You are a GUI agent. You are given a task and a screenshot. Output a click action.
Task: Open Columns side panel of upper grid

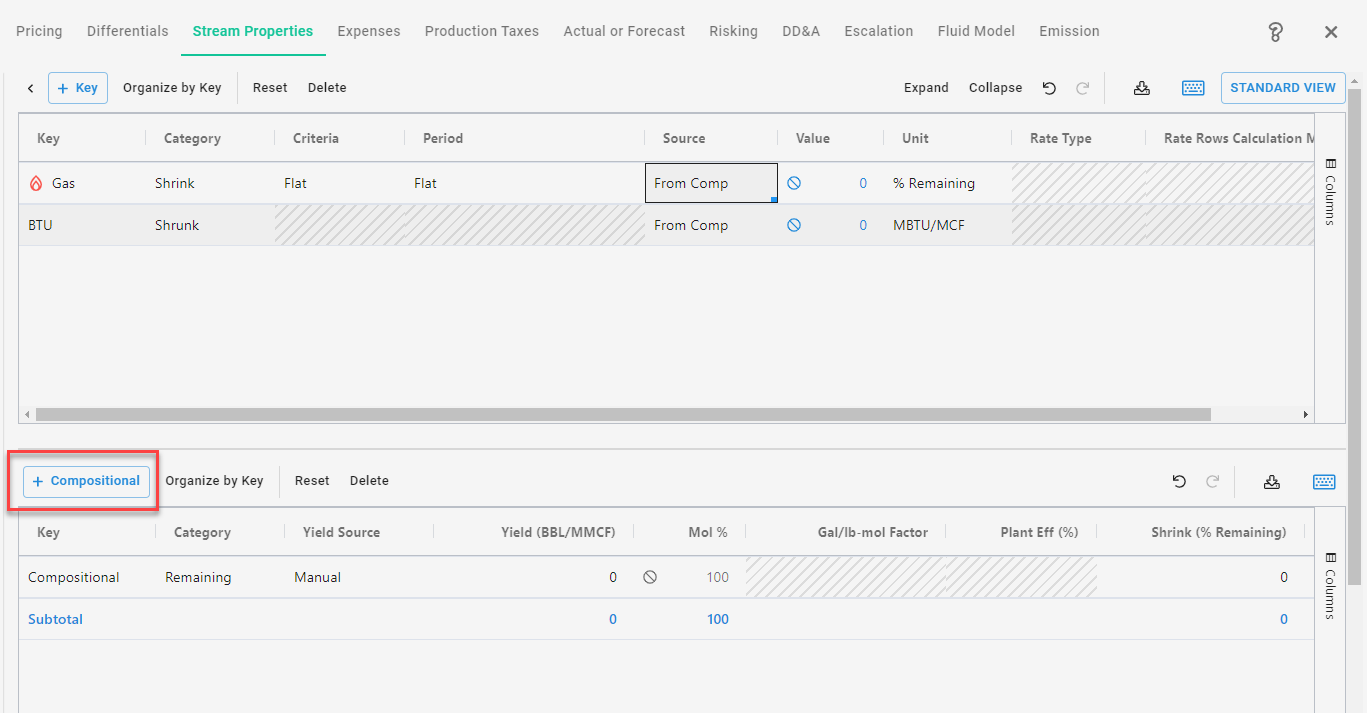coord(1329,191)
